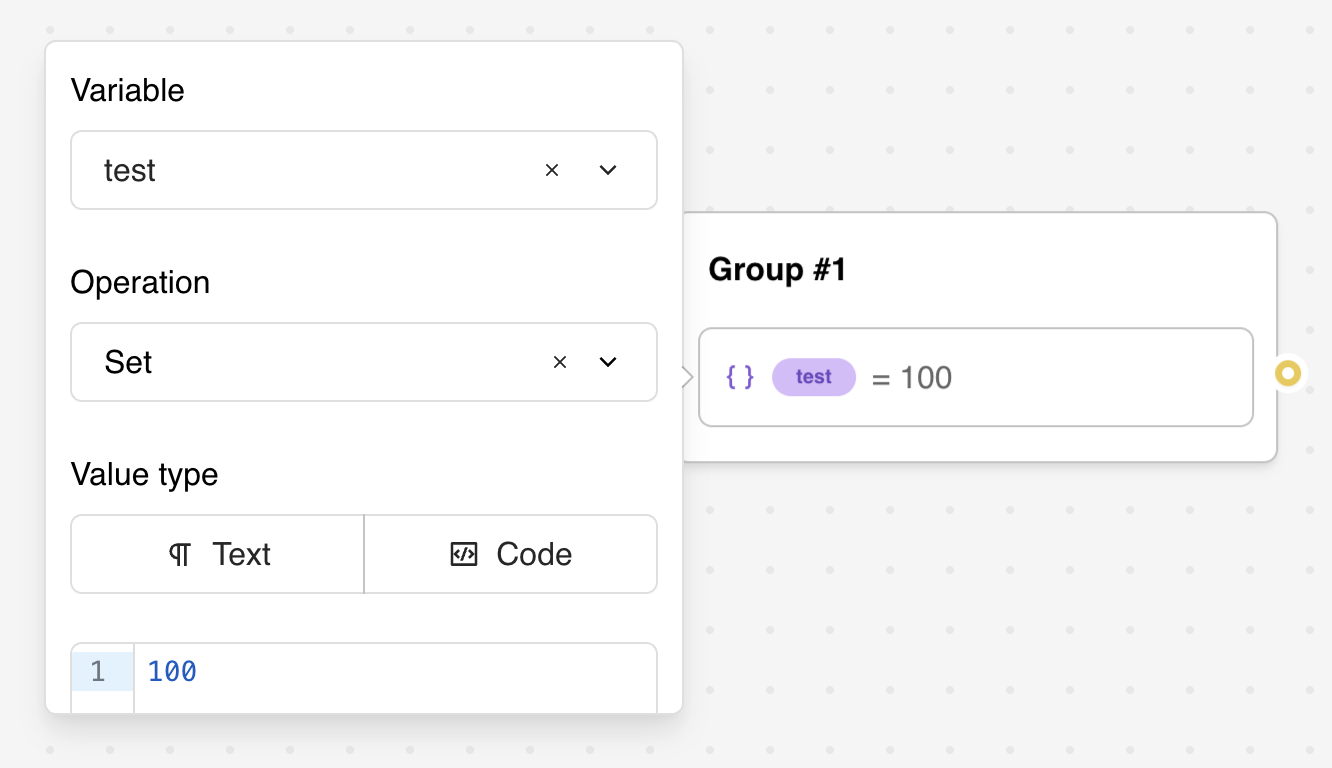Expand the Variable dropdown chevron

click(x=608, y=171)
